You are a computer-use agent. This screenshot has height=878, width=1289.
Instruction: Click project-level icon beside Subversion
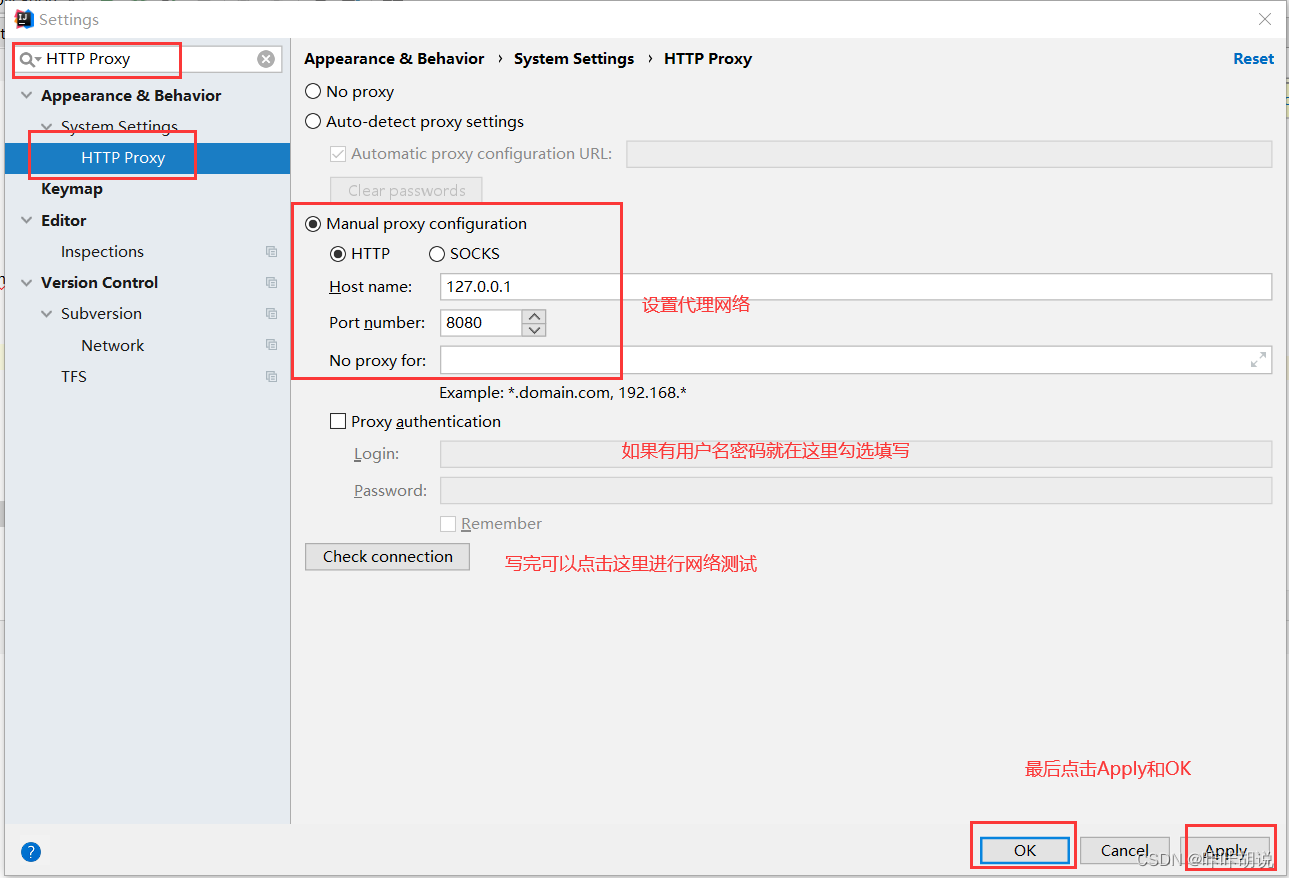click(x=271, y=313)
